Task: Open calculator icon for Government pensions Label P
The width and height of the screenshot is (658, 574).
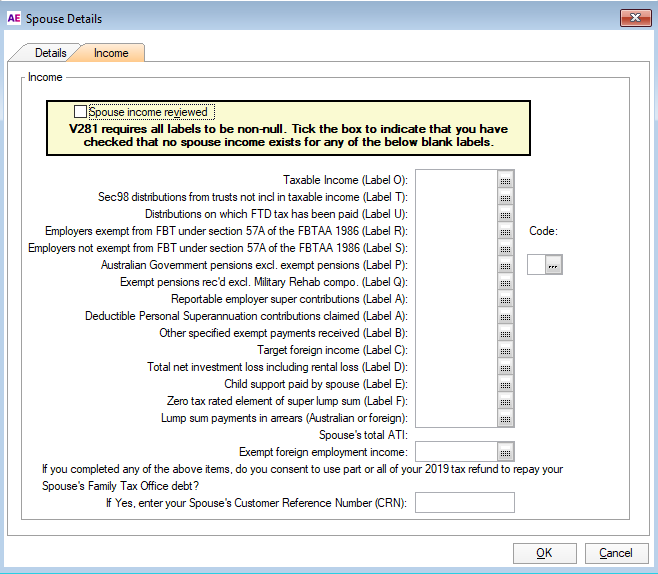Action: (x=505, y=265)
